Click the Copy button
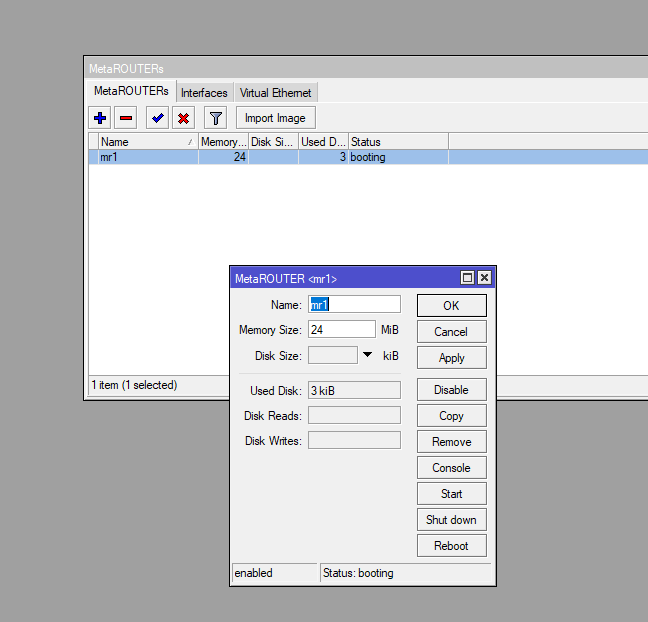The image size is (648, 622). [x=451, y=416]
